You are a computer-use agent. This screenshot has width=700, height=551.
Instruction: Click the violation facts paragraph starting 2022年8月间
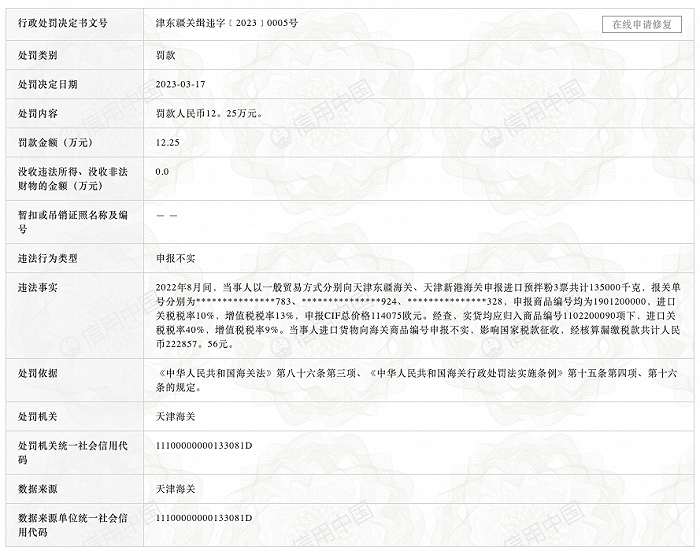[418, 316]
